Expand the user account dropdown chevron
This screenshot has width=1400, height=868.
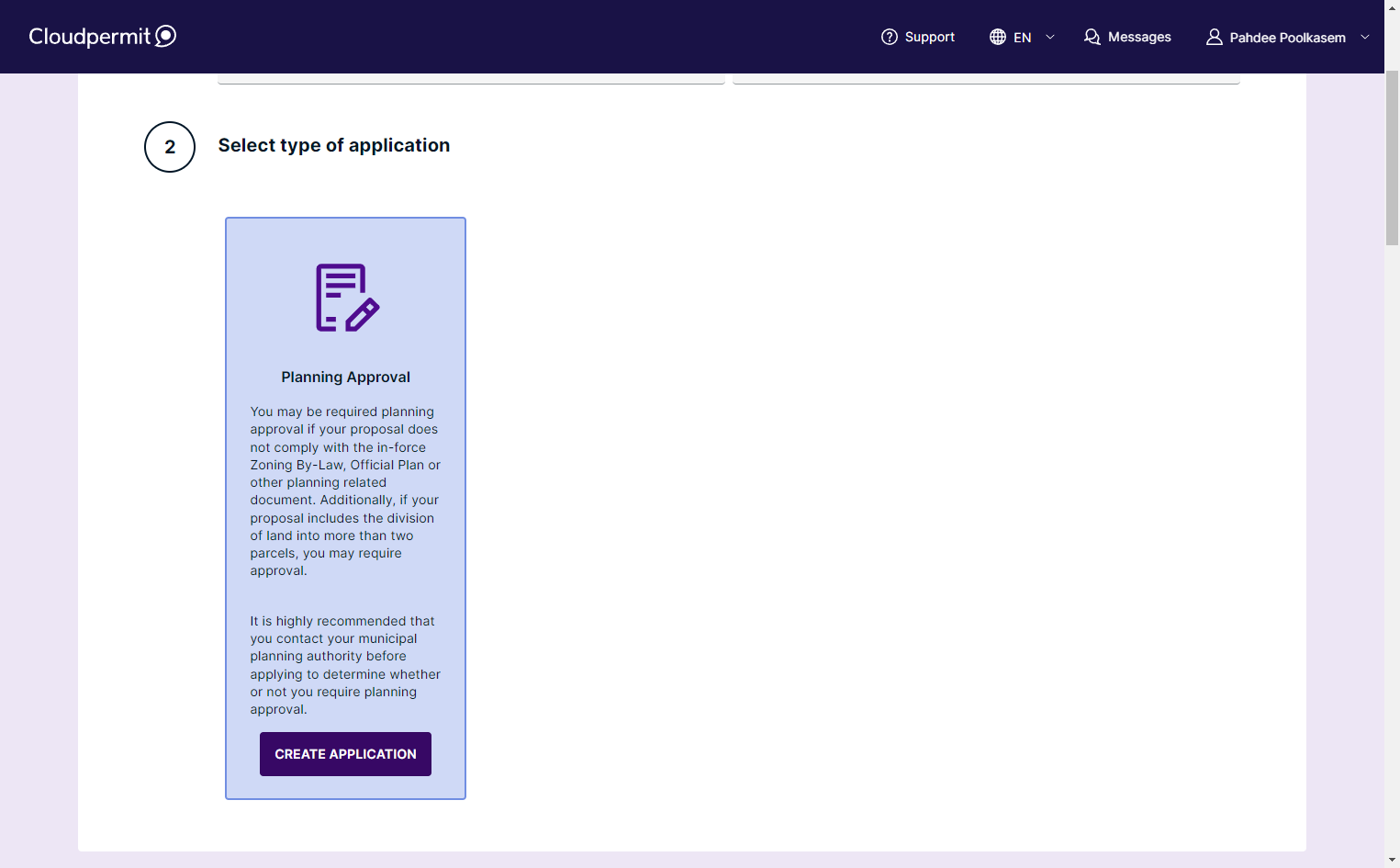(x=1364, y=37)
